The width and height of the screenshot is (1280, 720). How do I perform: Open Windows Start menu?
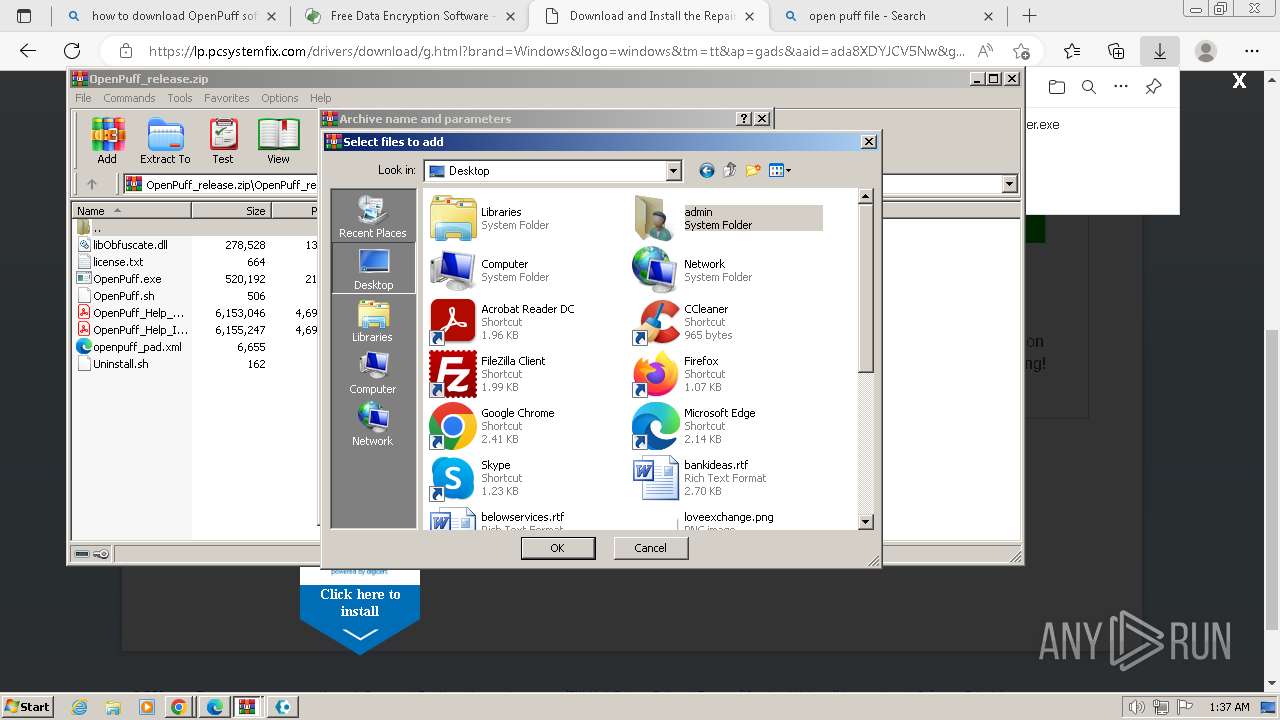tap(27, 706)
